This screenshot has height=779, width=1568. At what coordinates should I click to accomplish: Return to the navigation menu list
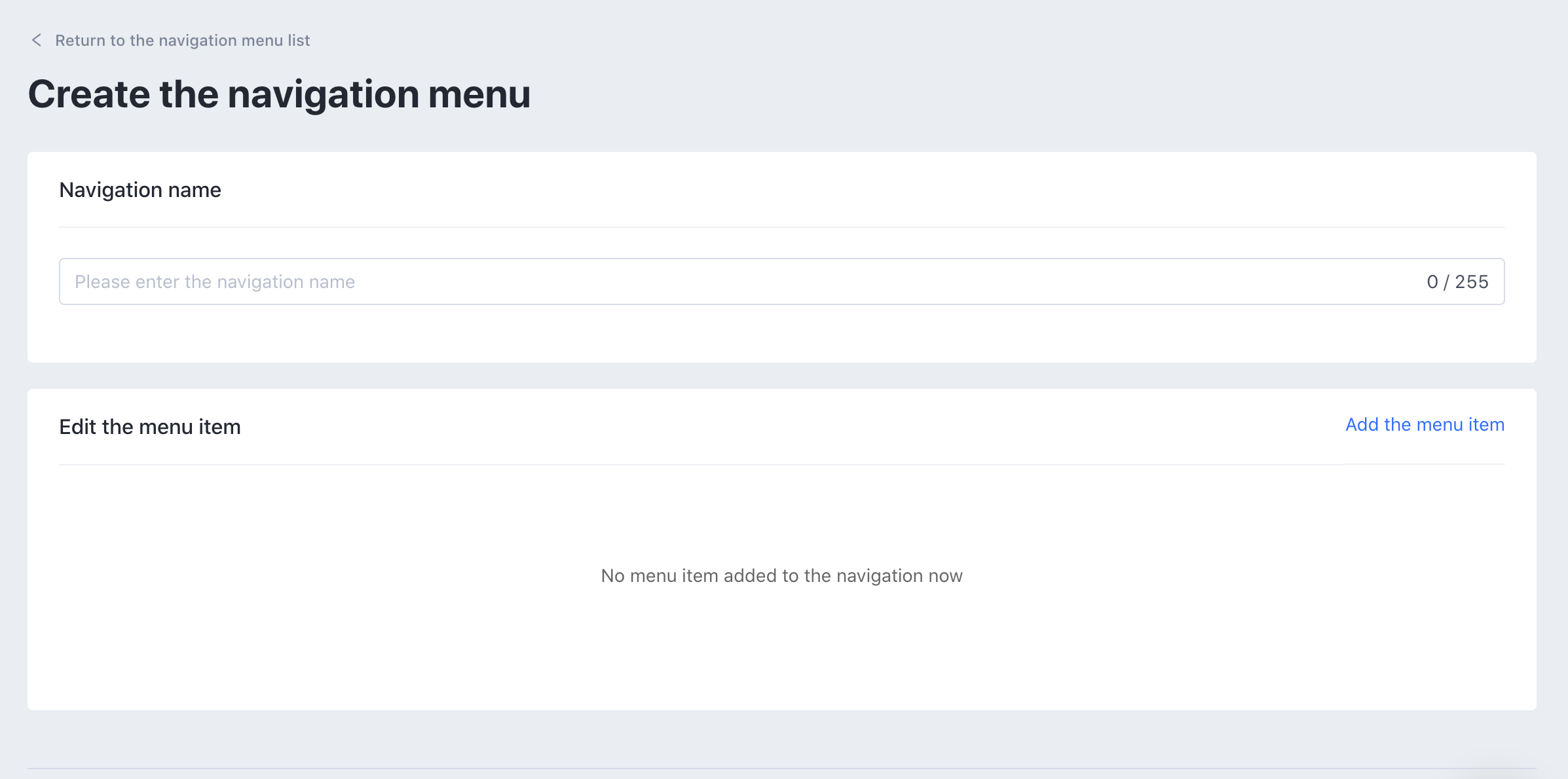coord(182,41)
